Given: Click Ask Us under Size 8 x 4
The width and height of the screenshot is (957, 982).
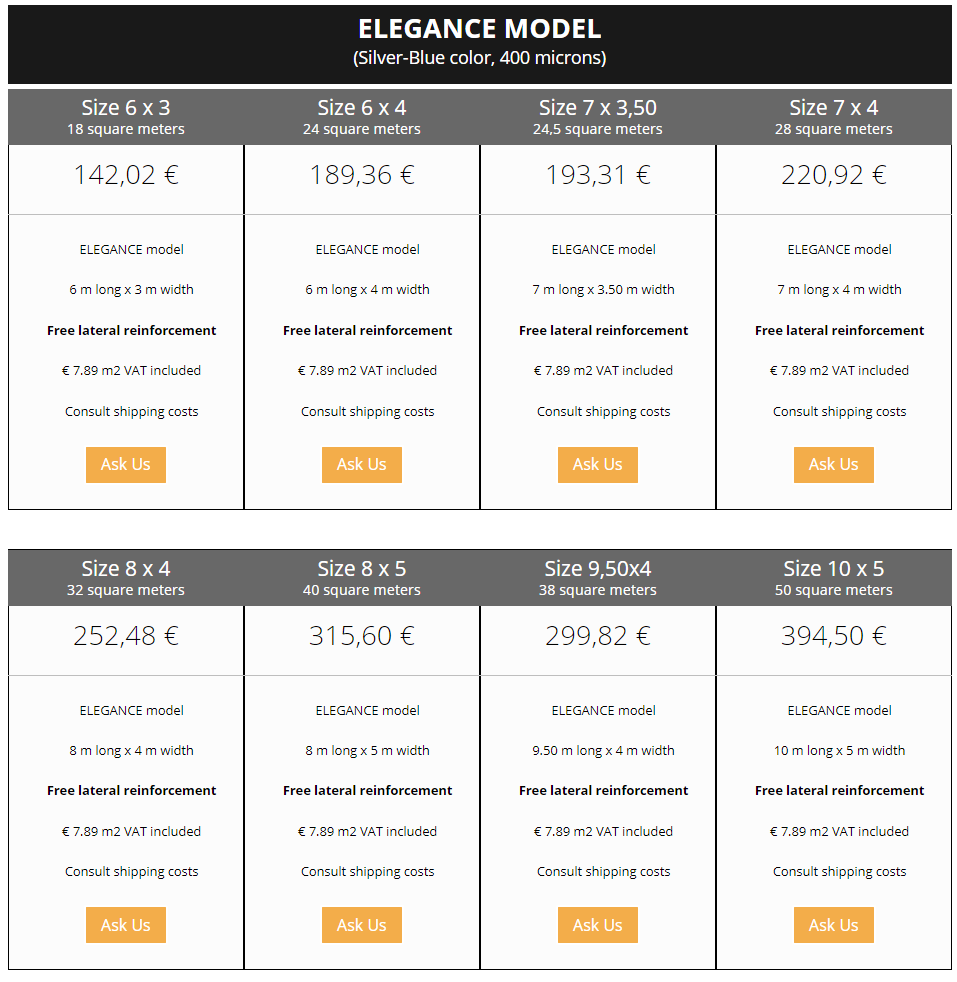Looking at the screenshot, I should coord(126,925).
